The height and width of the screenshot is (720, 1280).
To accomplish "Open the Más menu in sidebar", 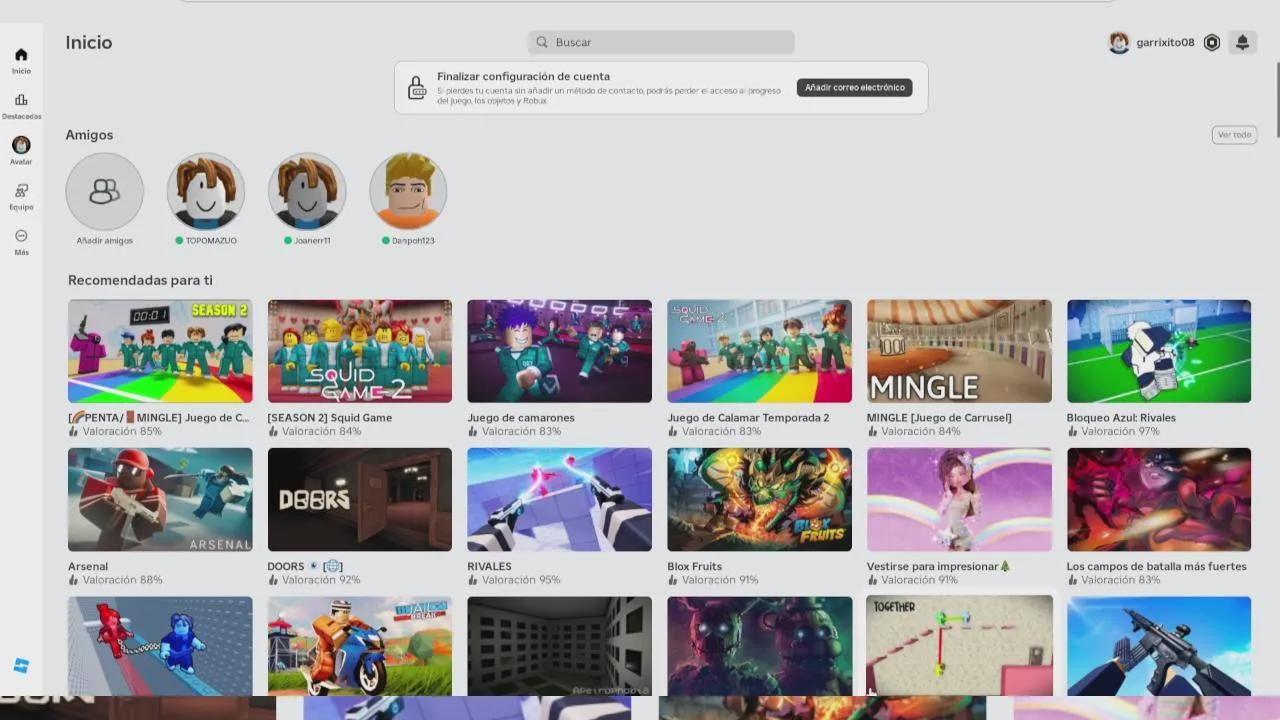I will click(21, 242).
